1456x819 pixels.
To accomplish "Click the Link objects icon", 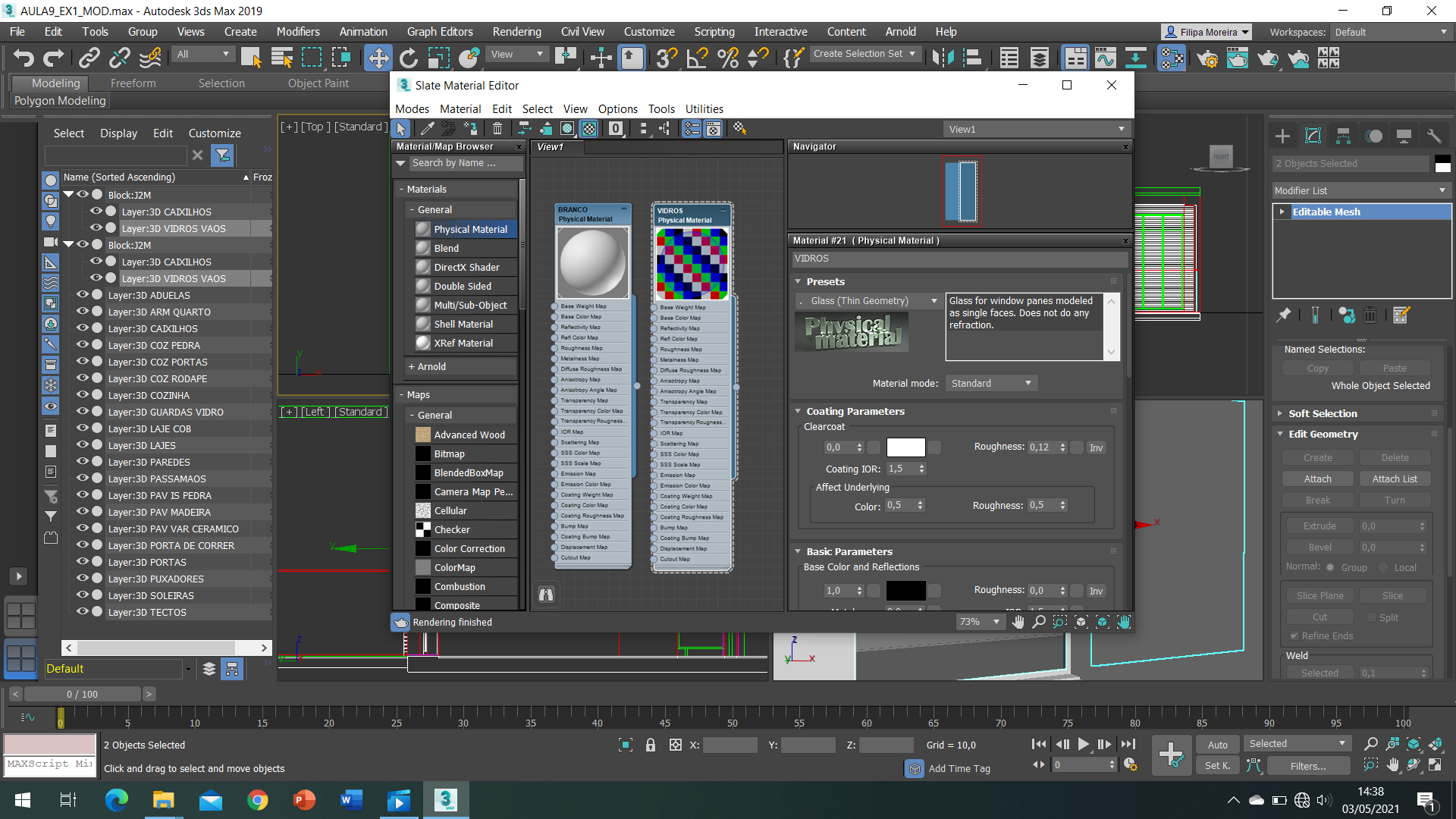I will [x=89, y=58].
